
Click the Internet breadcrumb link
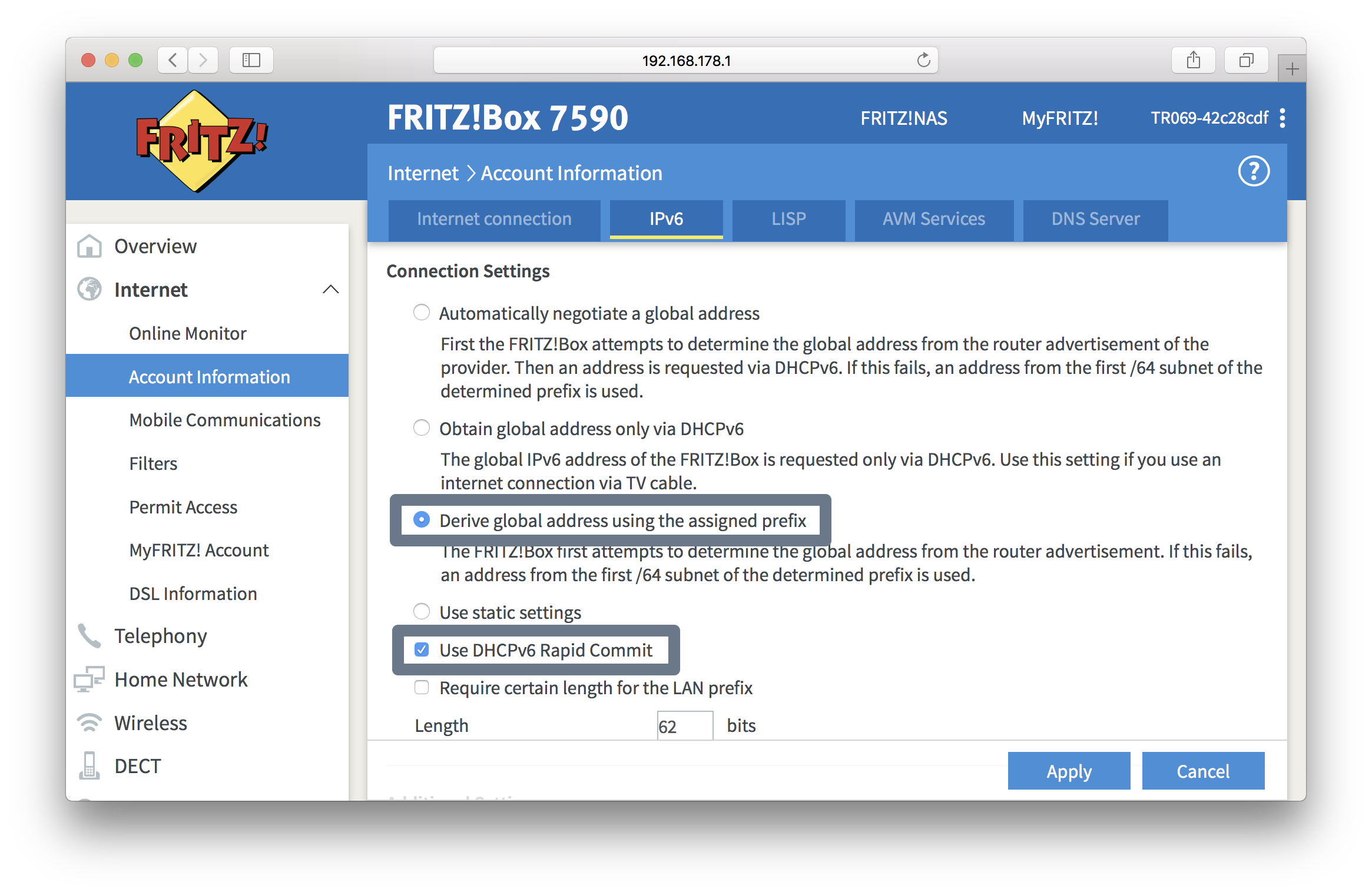tap(423, 173)
